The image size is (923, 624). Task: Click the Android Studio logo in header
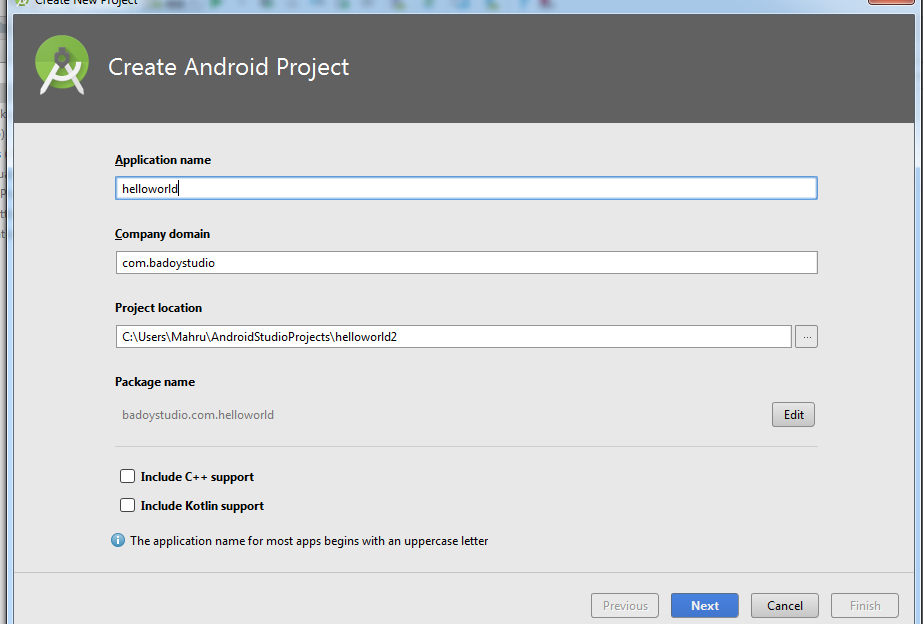click(x=62, y=66)
